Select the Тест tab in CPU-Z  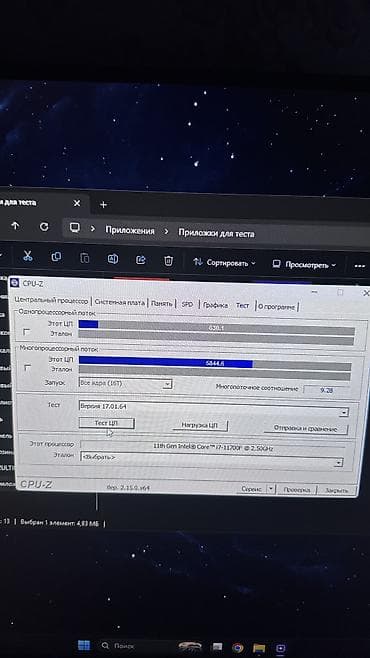tap(242, 306)
